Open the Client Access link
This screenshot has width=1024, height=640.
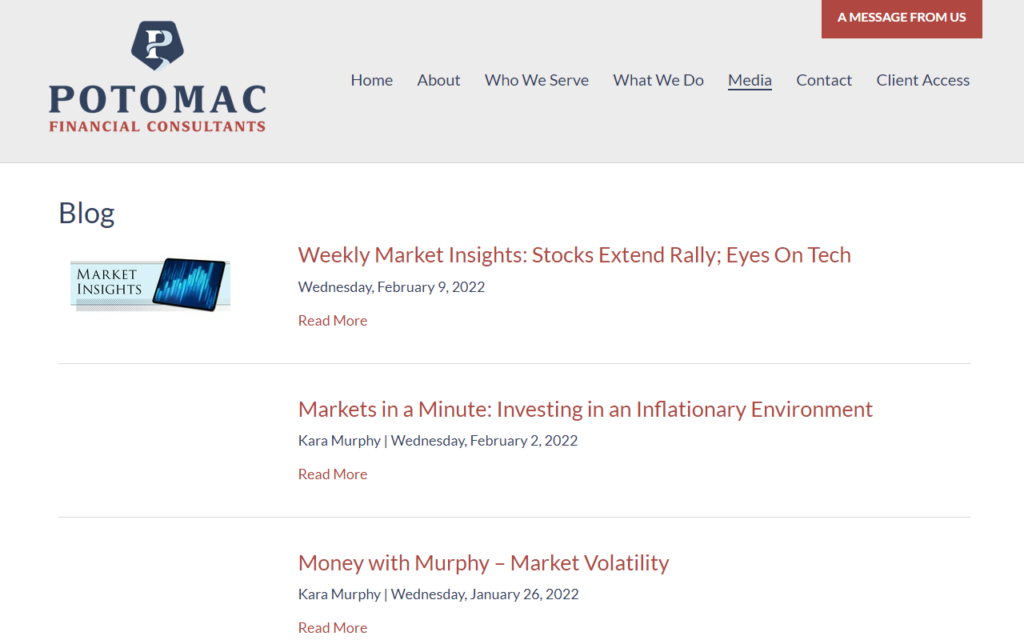click(x=922, y=80)
